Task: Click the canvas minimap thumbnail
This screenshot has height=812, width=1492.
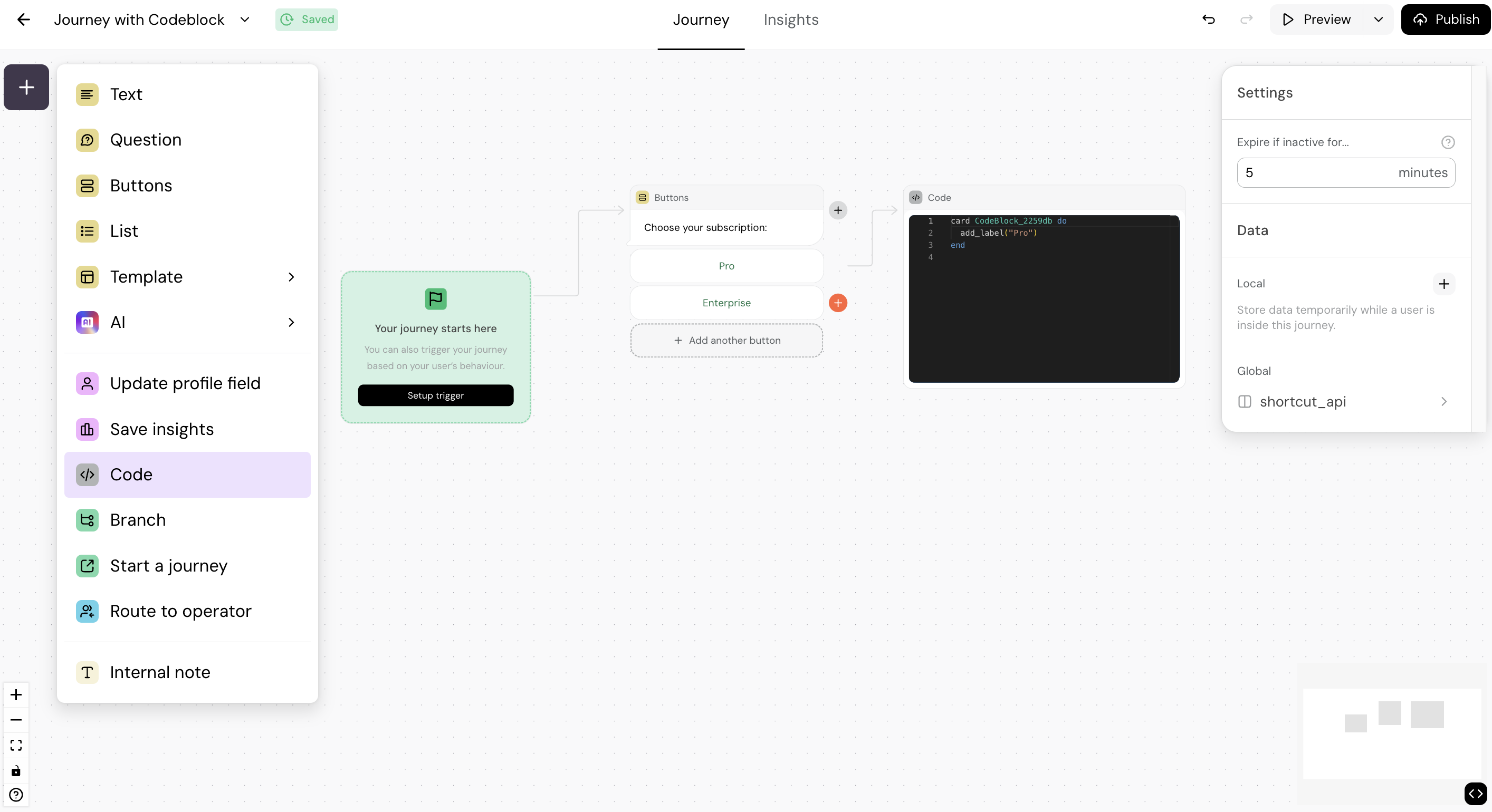Action: (1392, 734)
